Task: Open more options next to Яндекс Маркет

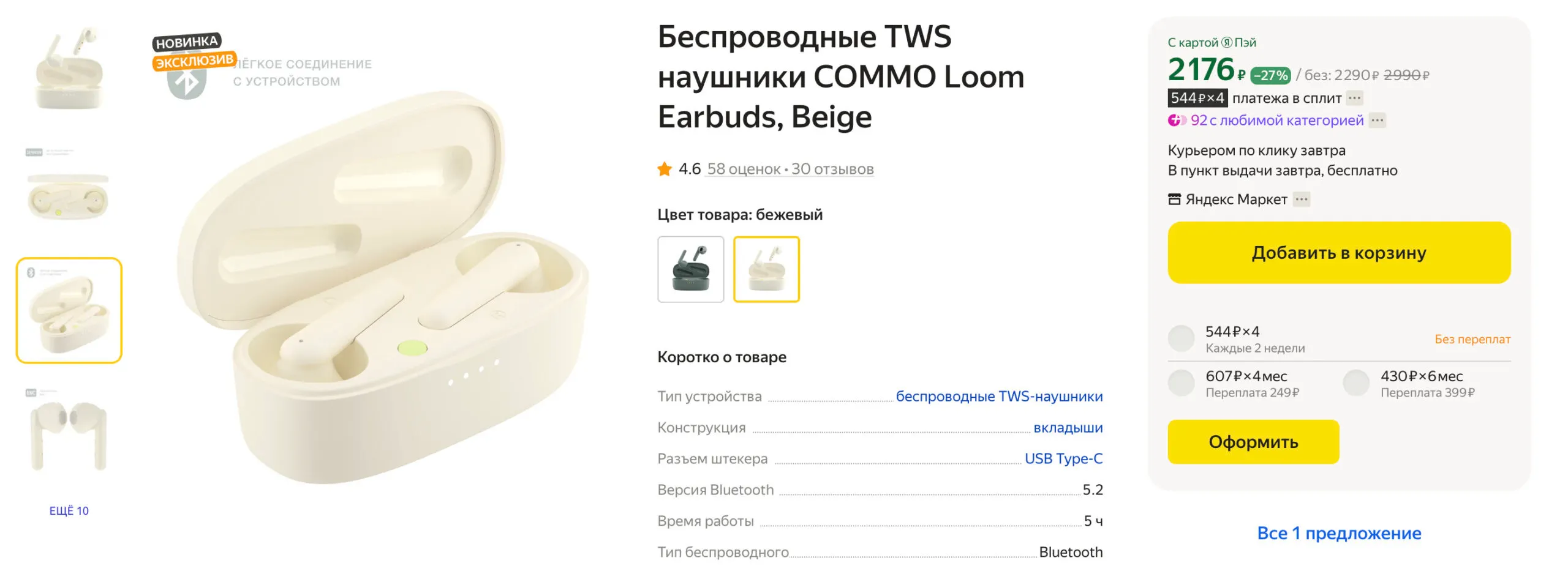Action: click(1301, 200)
